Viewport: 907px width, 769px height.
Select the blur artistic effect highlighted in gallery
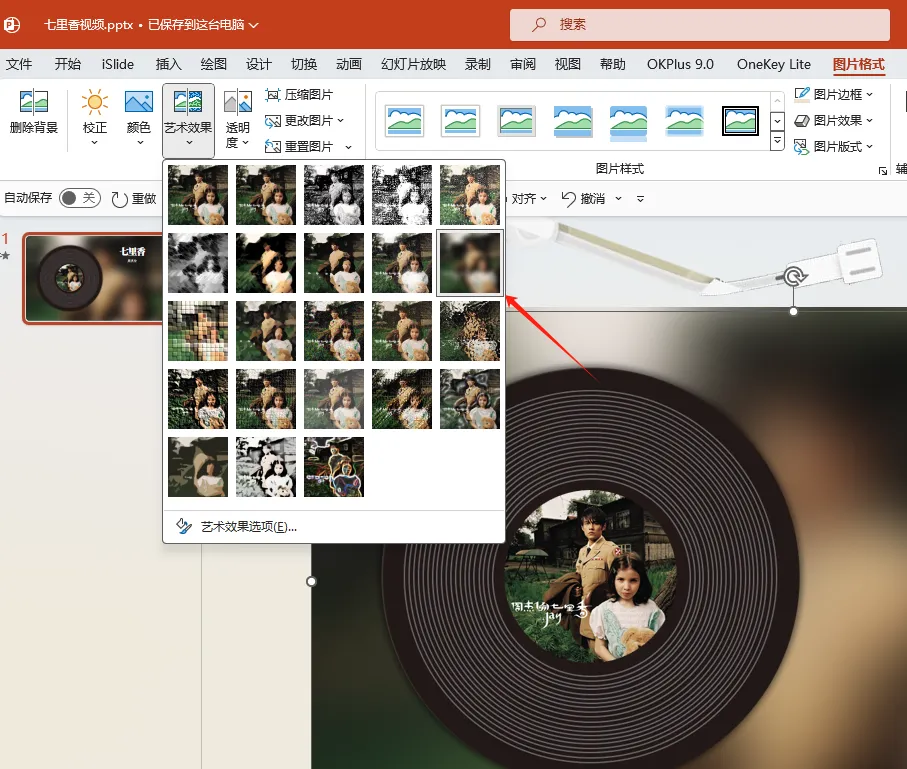click(470, 263)
